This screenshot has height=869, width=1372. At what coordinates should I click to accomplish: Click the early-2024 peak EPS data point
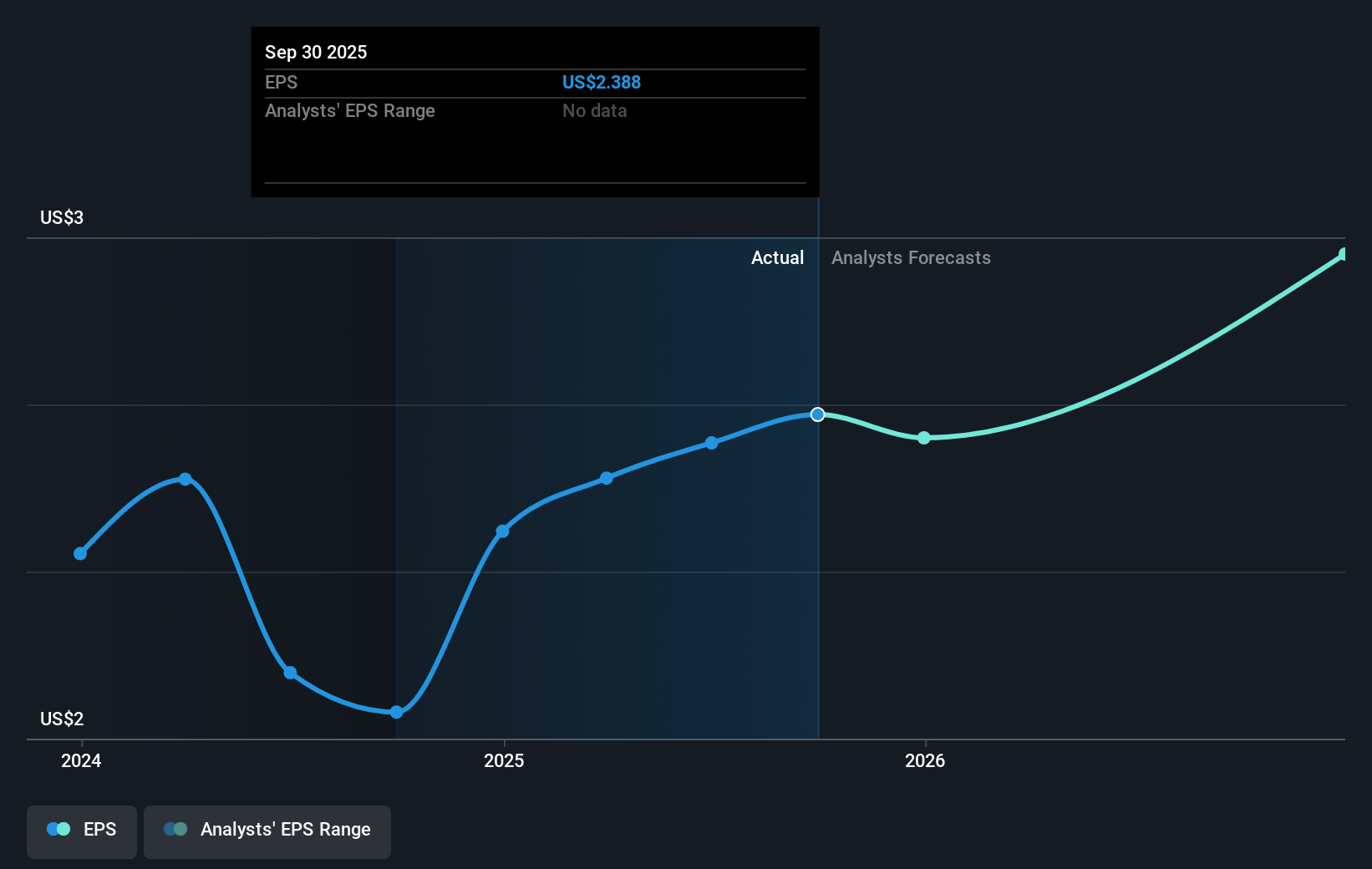(185, 479)
